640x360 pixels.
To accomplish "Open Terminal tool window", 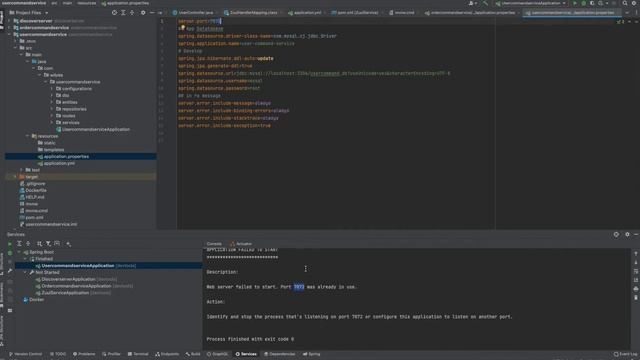I will (138, 354).
